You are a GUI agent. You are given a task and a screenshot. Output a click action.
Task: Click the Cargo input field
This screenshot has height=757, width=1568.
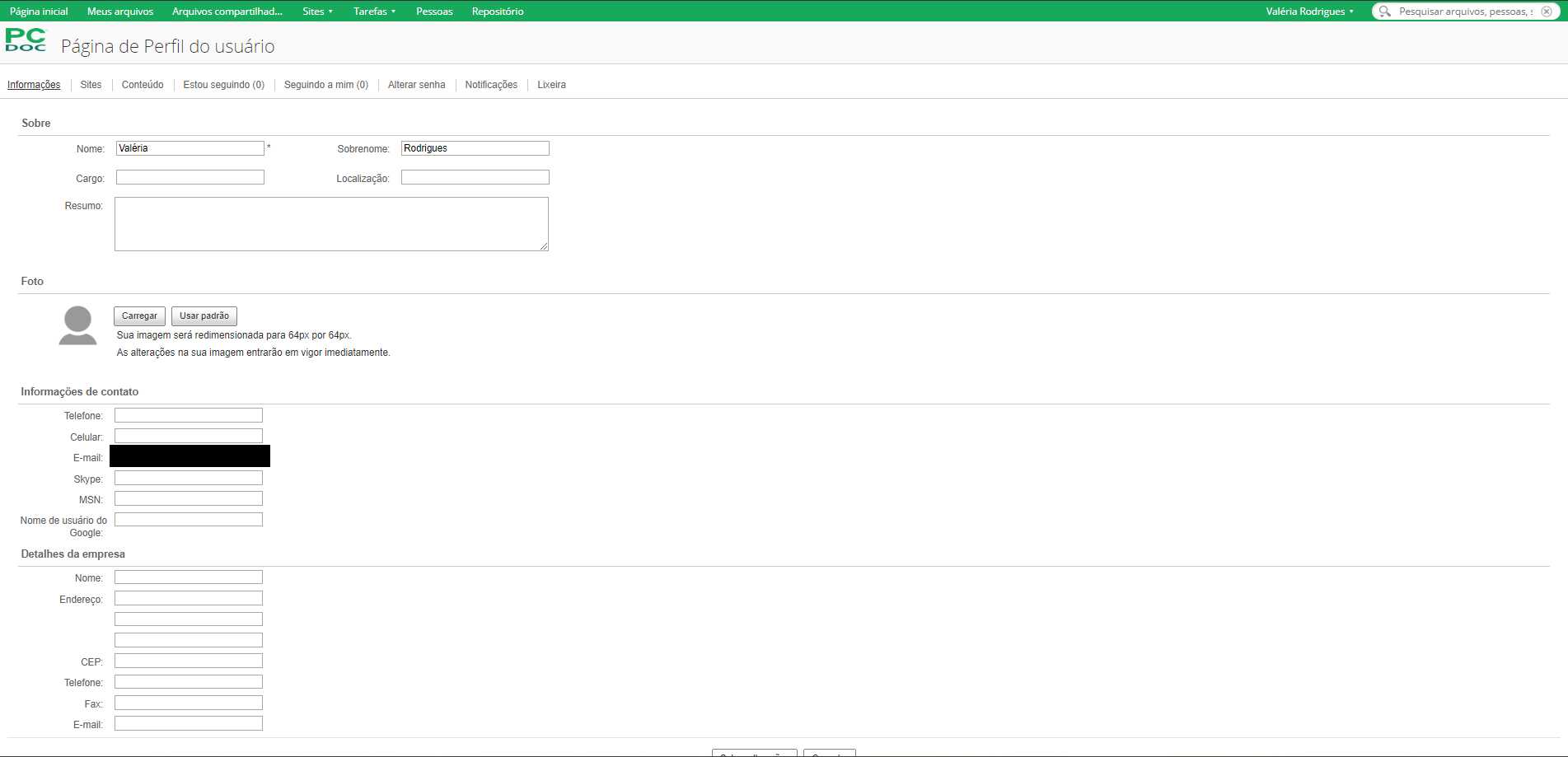(x=190, y=177)
